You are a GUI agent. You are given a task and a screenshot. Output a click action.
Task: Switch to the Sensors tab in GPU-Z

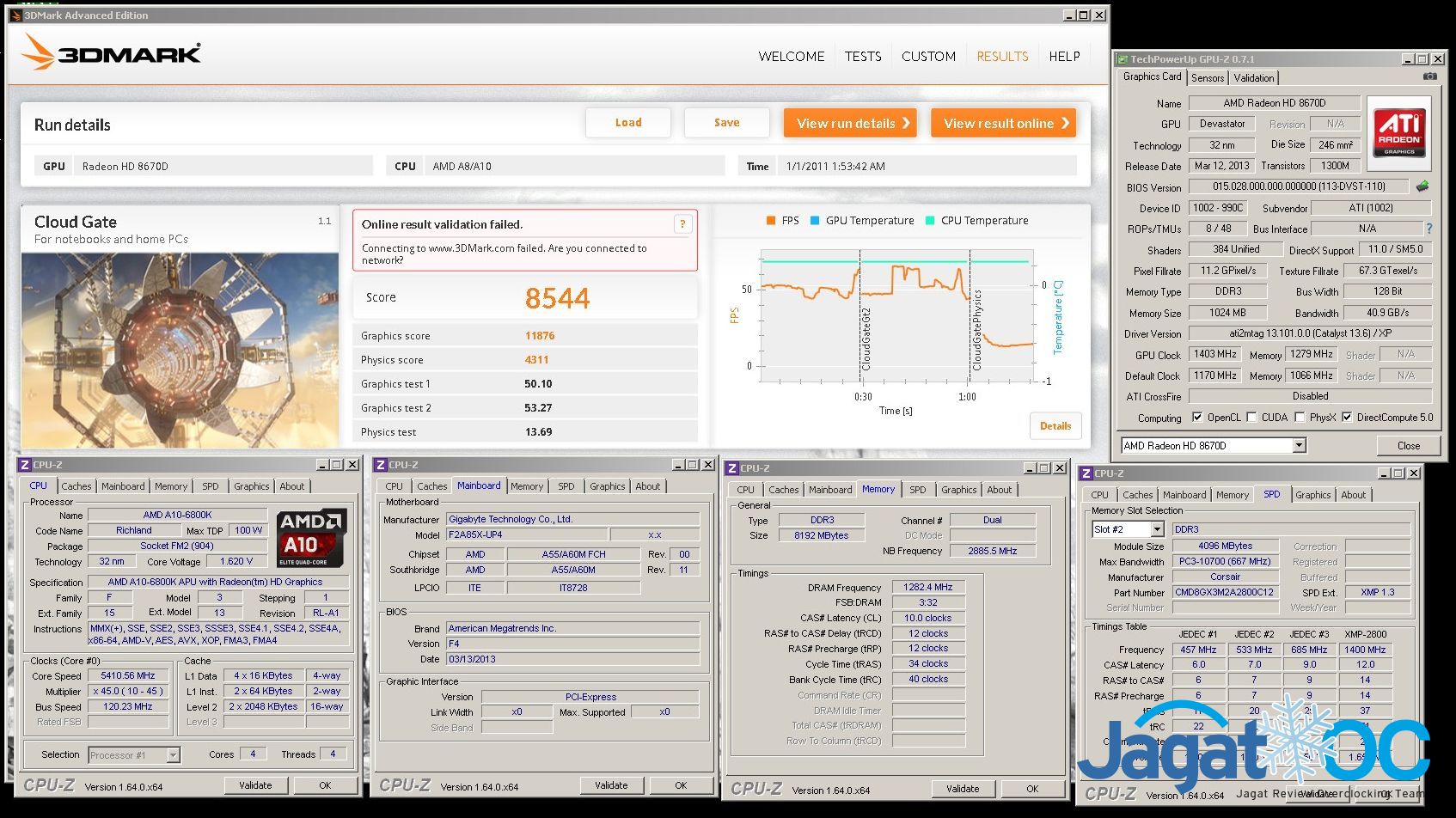click(1207, 78)
